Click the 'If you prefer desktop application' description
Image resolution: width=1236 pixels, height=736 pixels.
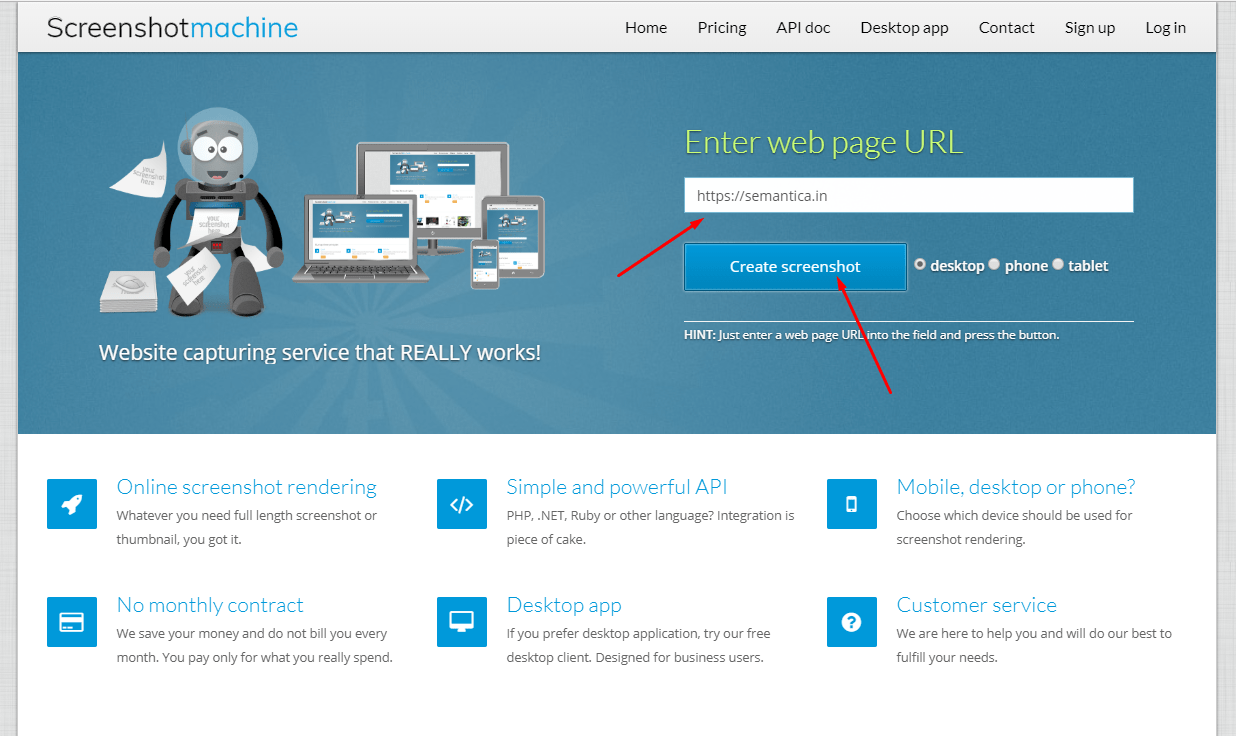(639, 646)
